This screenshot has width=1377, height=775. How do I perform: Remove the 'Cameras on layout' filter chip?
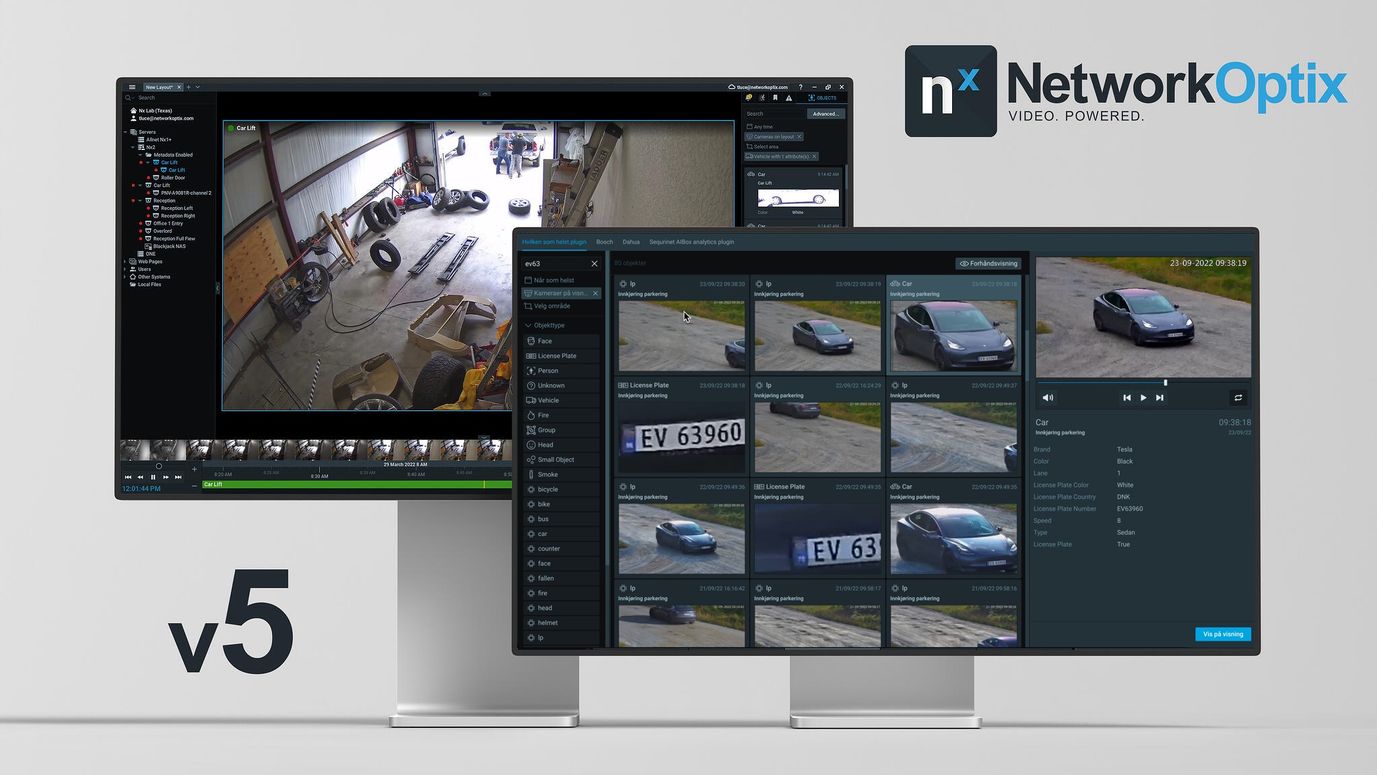click(x=799, y=136)
